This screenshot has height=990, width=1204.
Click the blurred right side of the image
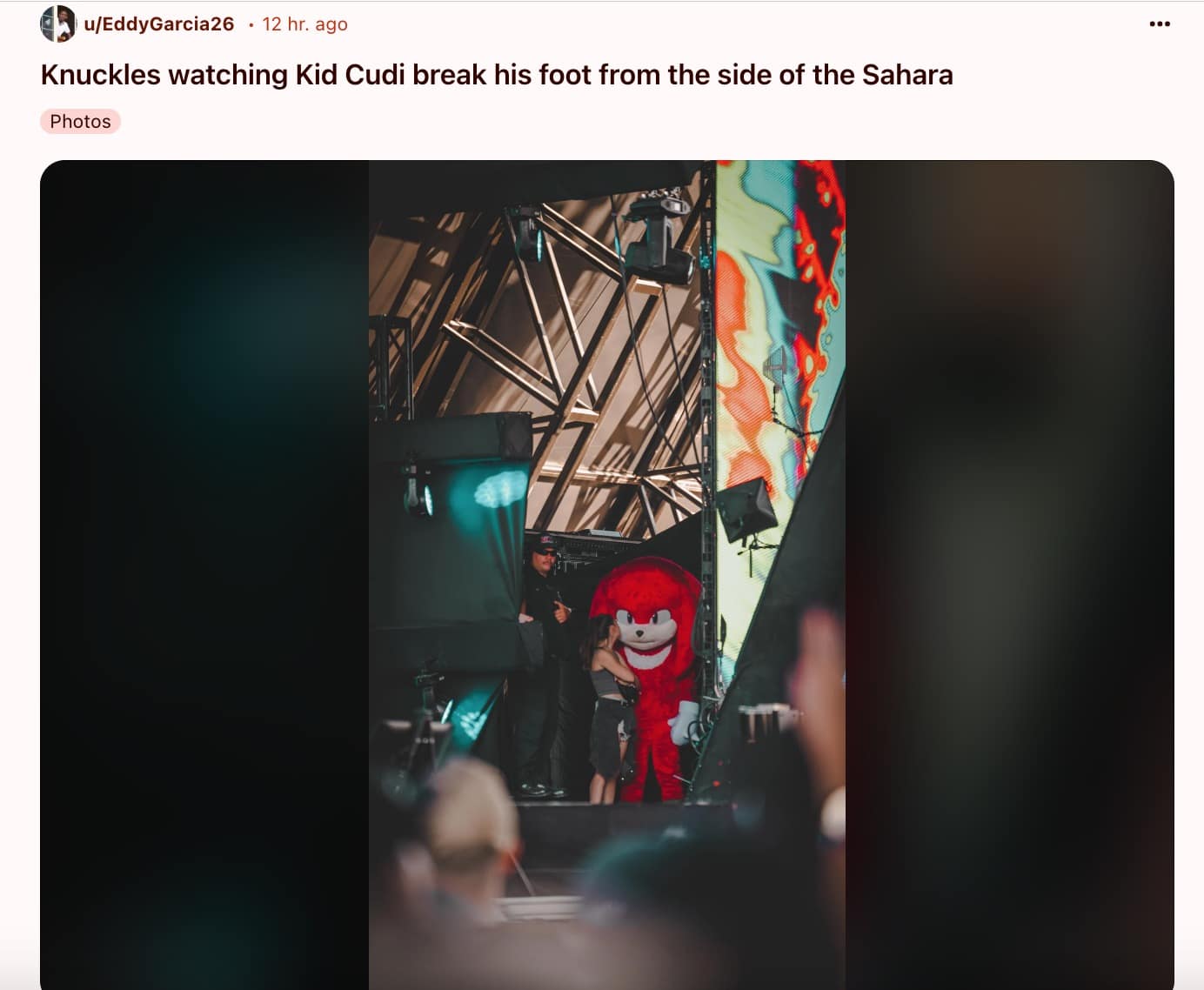click(1009, 574)
